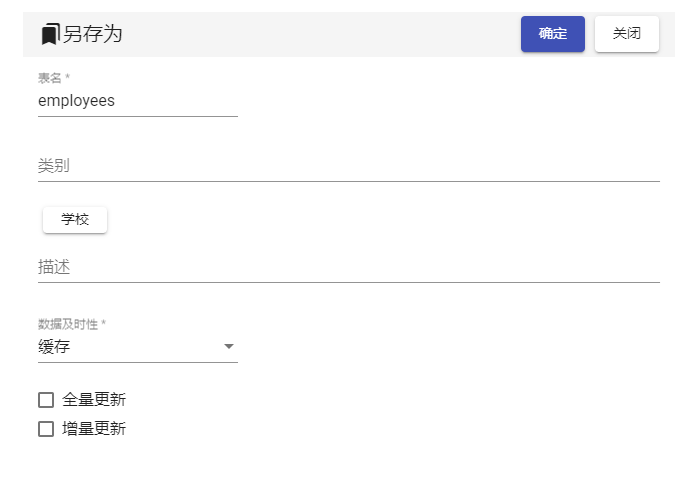Viewport: 697px width, 482px height.
Task: Enable the 增量更新 checkbox
Action: pos(46,429)
